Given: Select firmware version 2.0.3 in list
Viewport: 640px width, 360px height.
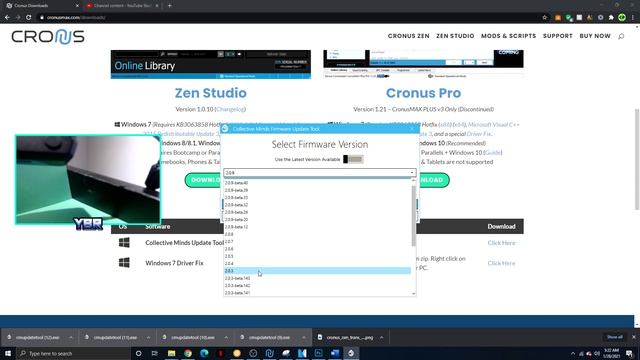Looking at the screenshot, I should point(317,271).
